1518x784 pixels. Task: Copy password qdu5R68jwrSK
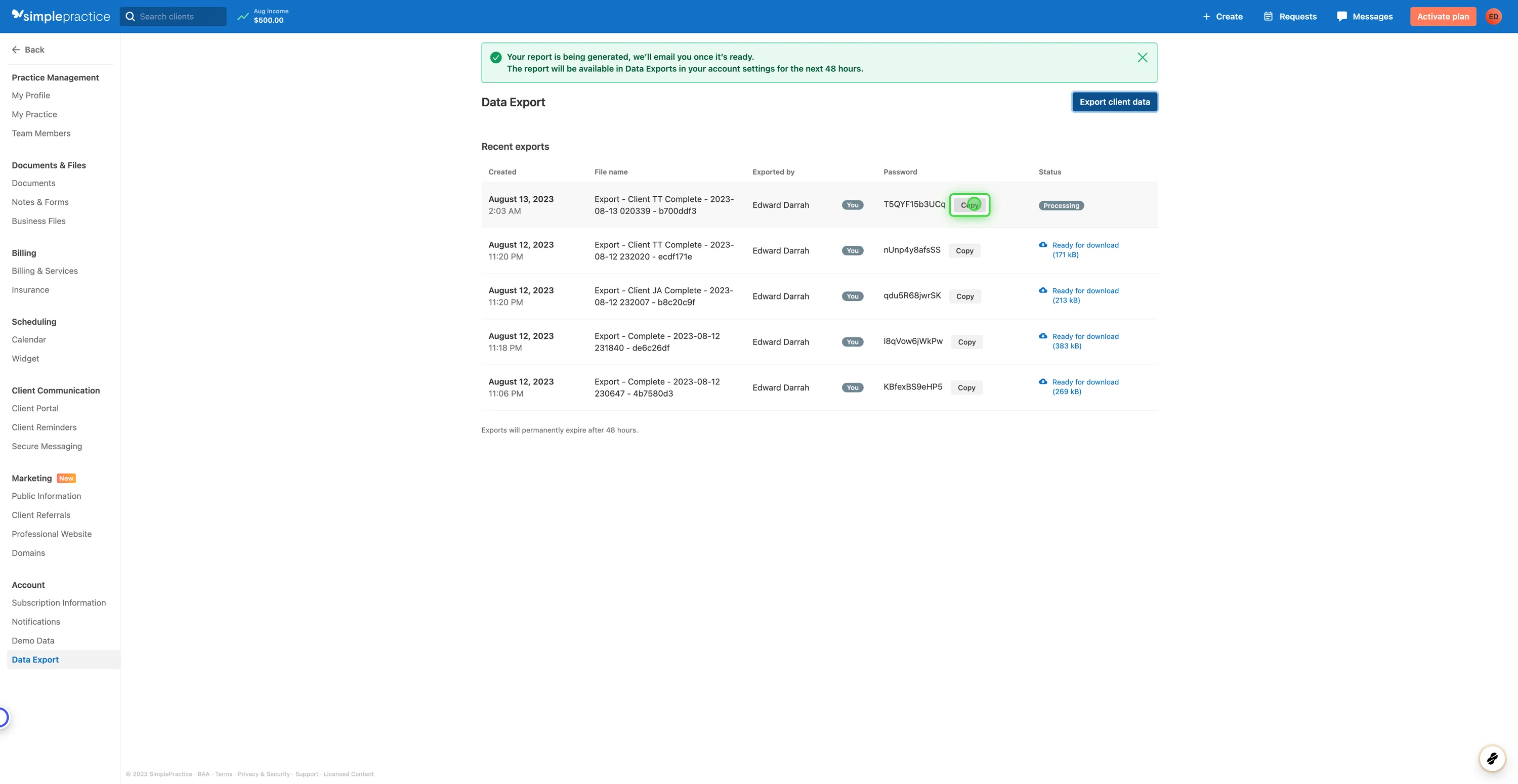point(964,296)
